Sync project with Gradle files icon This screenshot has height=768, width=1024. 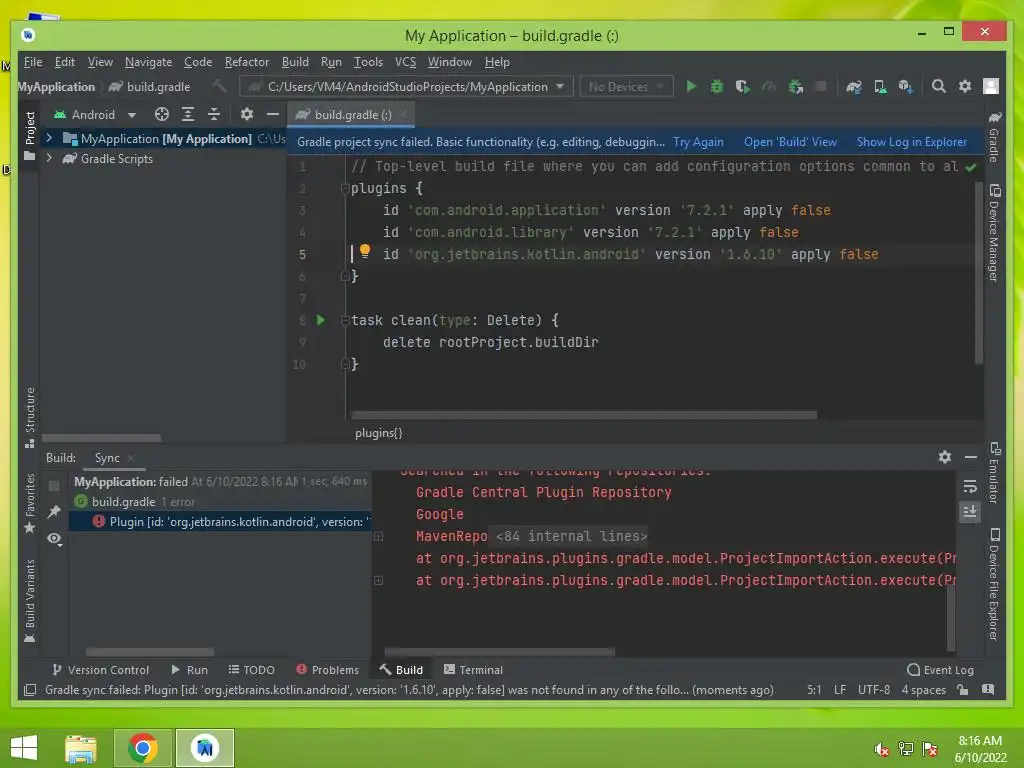(x=854, y=86)
